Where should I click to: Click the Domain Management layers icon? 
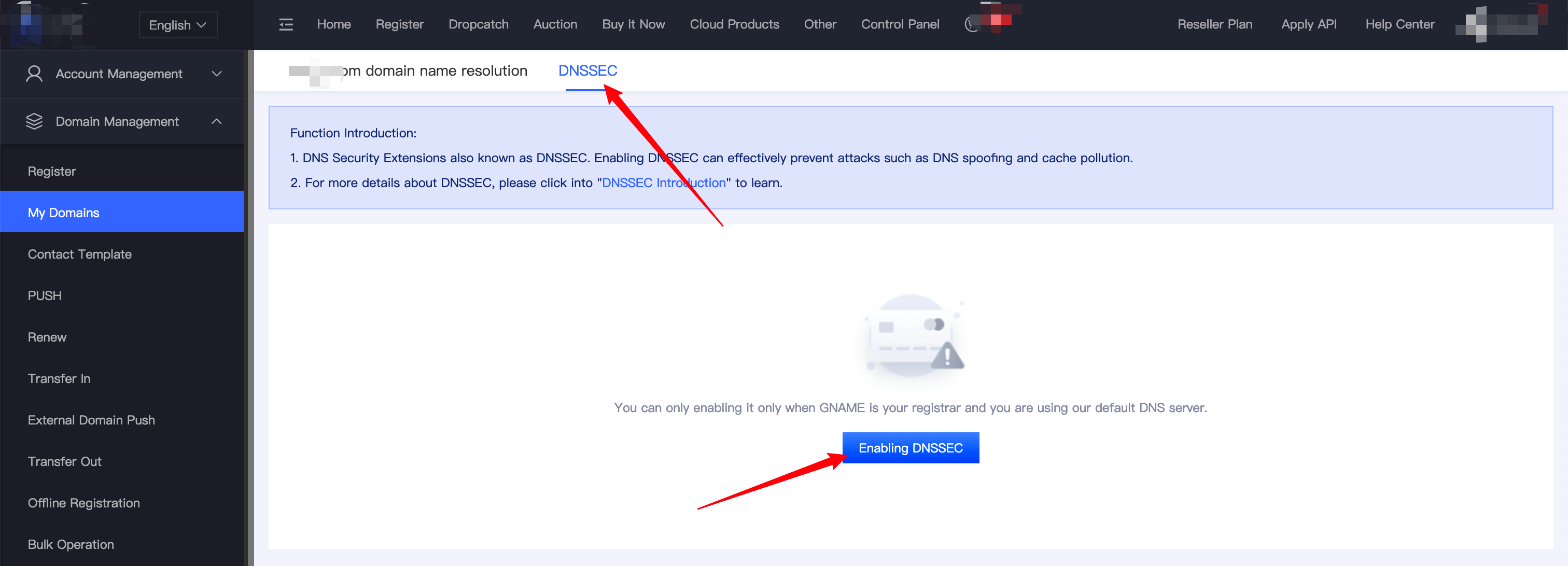34,121
